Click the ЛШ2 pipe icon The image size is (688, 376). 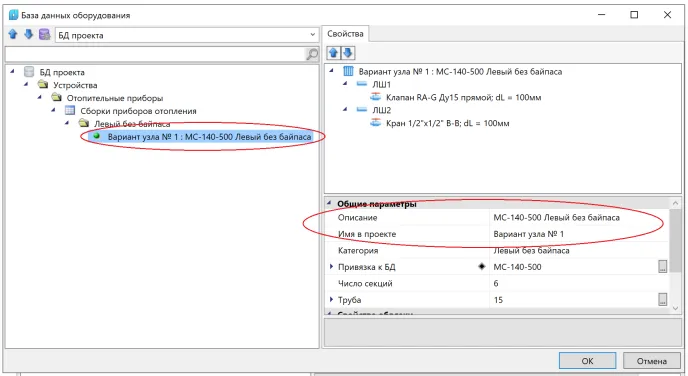362,110
